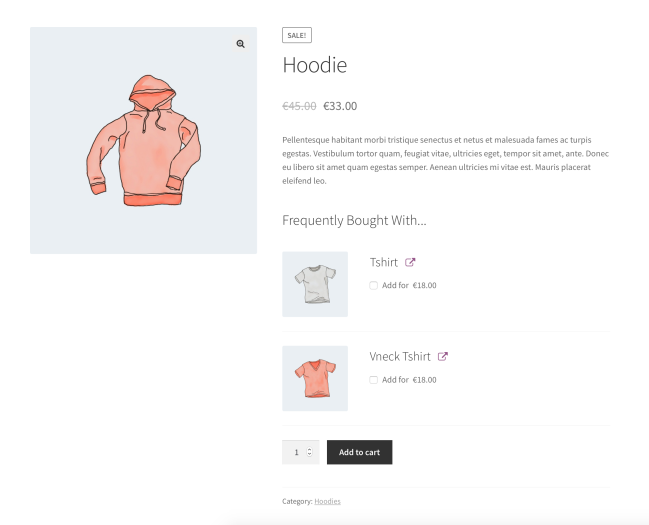Click the Hoodie product title

pos(315,66)
